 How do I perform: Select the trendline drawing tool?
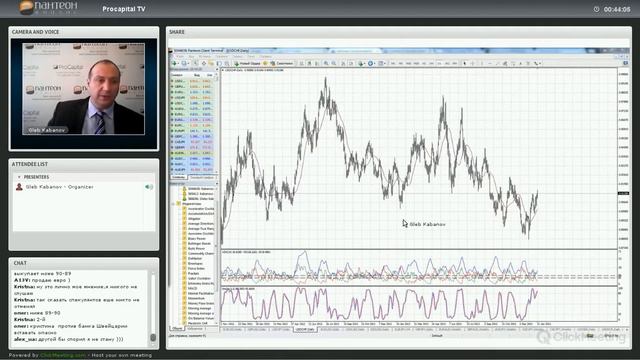(x=498, y=63)
